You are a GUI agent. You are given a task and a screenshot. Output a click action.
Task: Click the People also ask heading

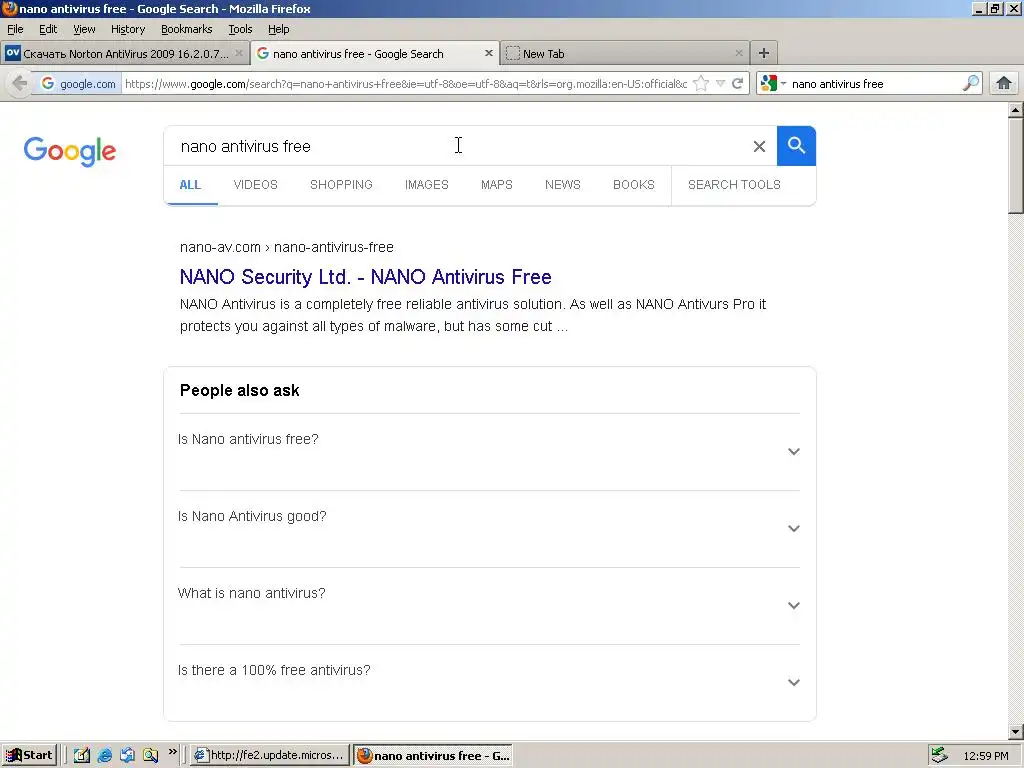[x=240, y=390]
